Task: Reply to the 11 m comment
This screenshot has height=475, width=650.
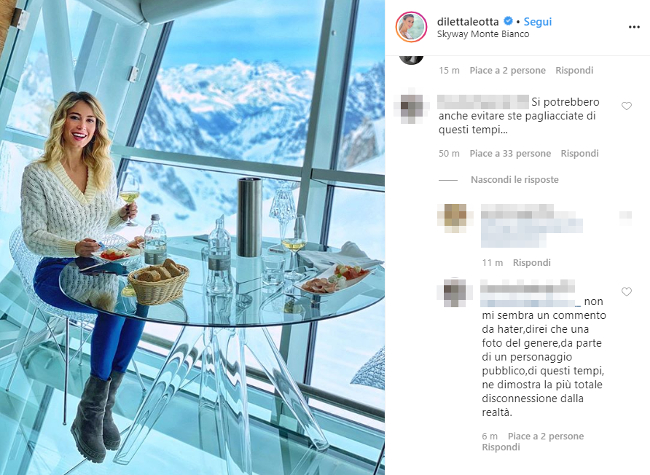Action: (531, 263)
